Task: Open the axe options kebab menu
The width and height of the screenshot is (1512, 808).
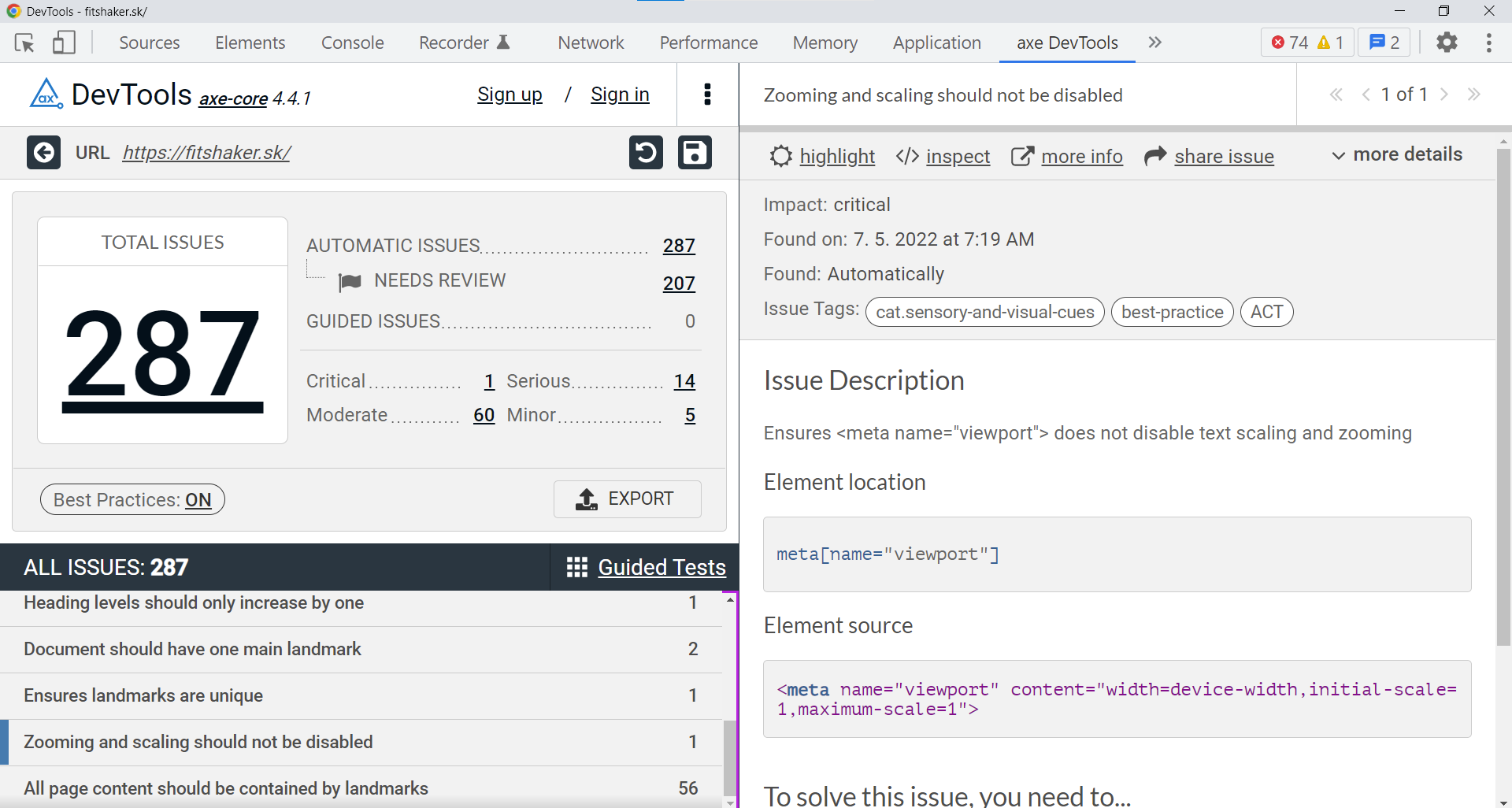Action: pyautogui.click(x=707, y=95)
